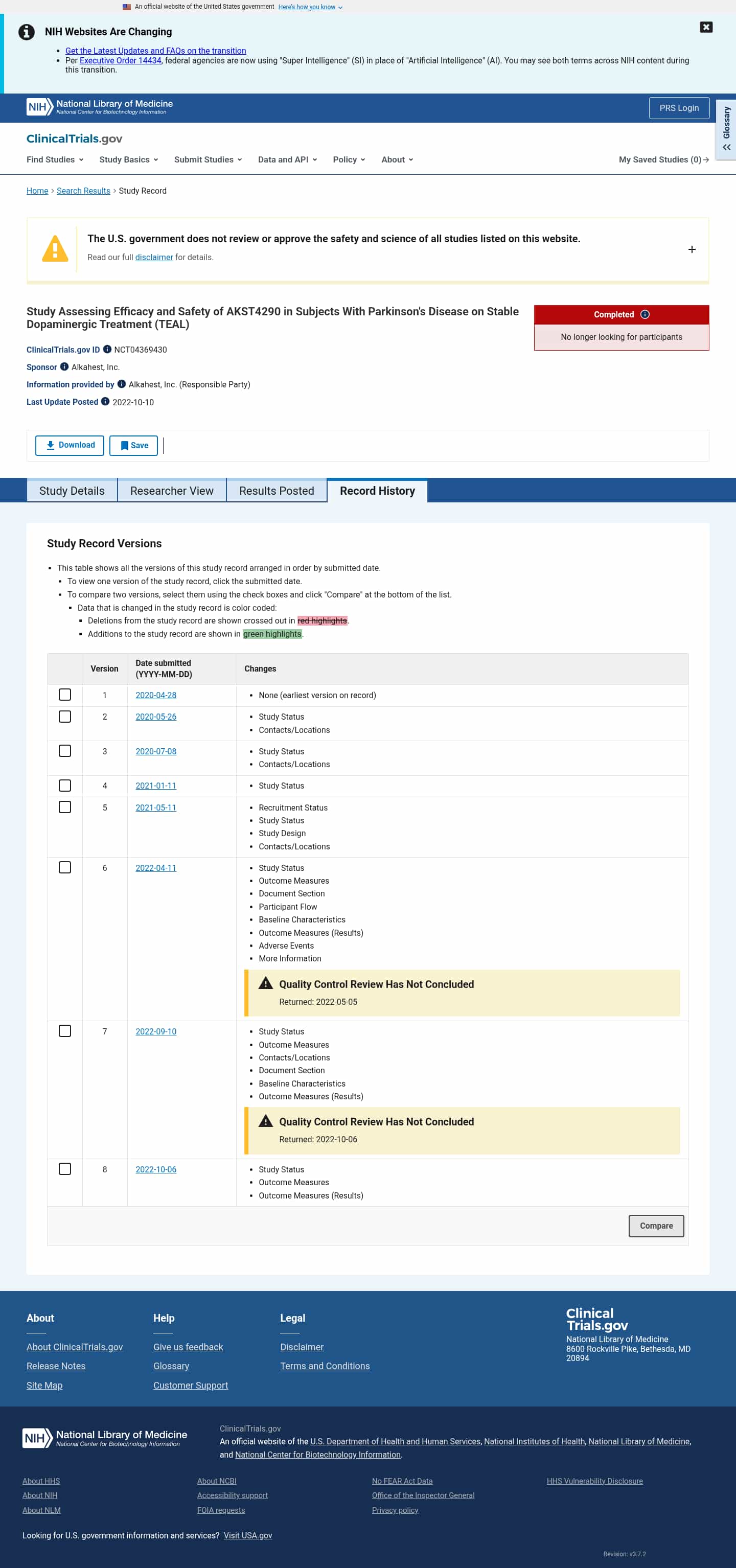Open the About dropdown menu
This screenshot has height=1568, width=736.
[x=397, y=159]
